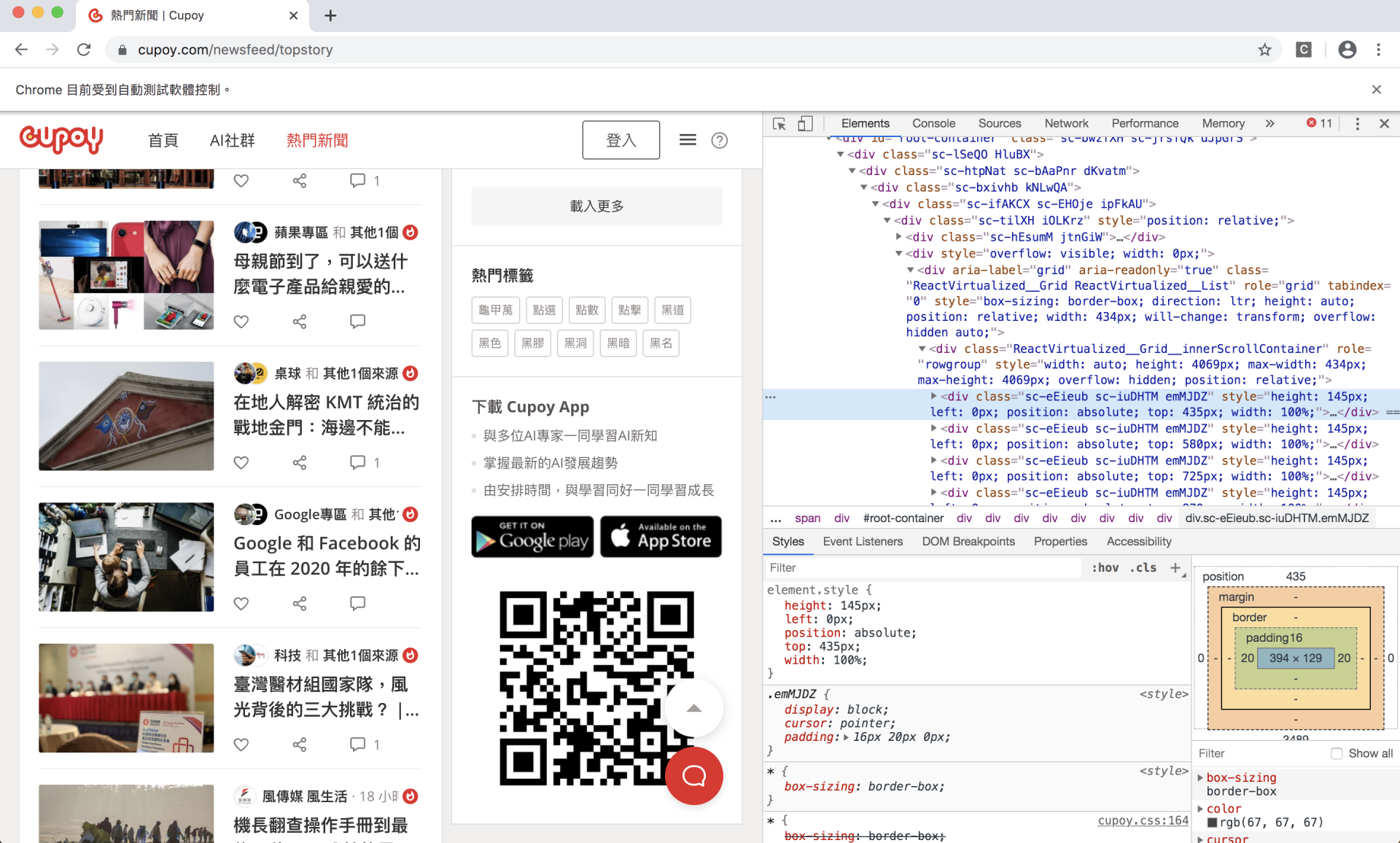
Task: Show more DevTools tabs chevron
Action: click(x=1270, y=123)
